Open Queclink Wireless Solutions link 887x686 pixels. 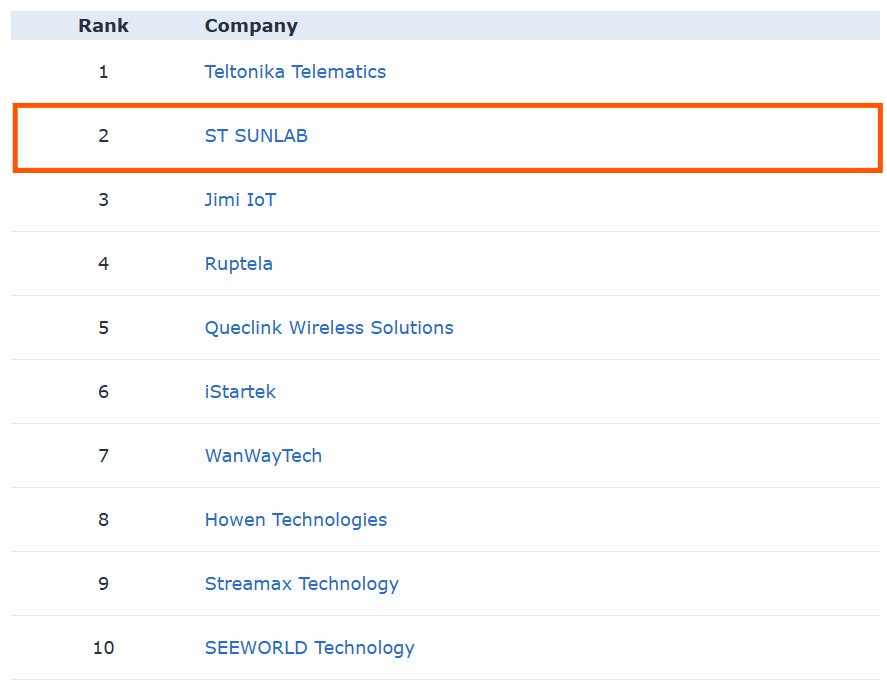(329, 328)
